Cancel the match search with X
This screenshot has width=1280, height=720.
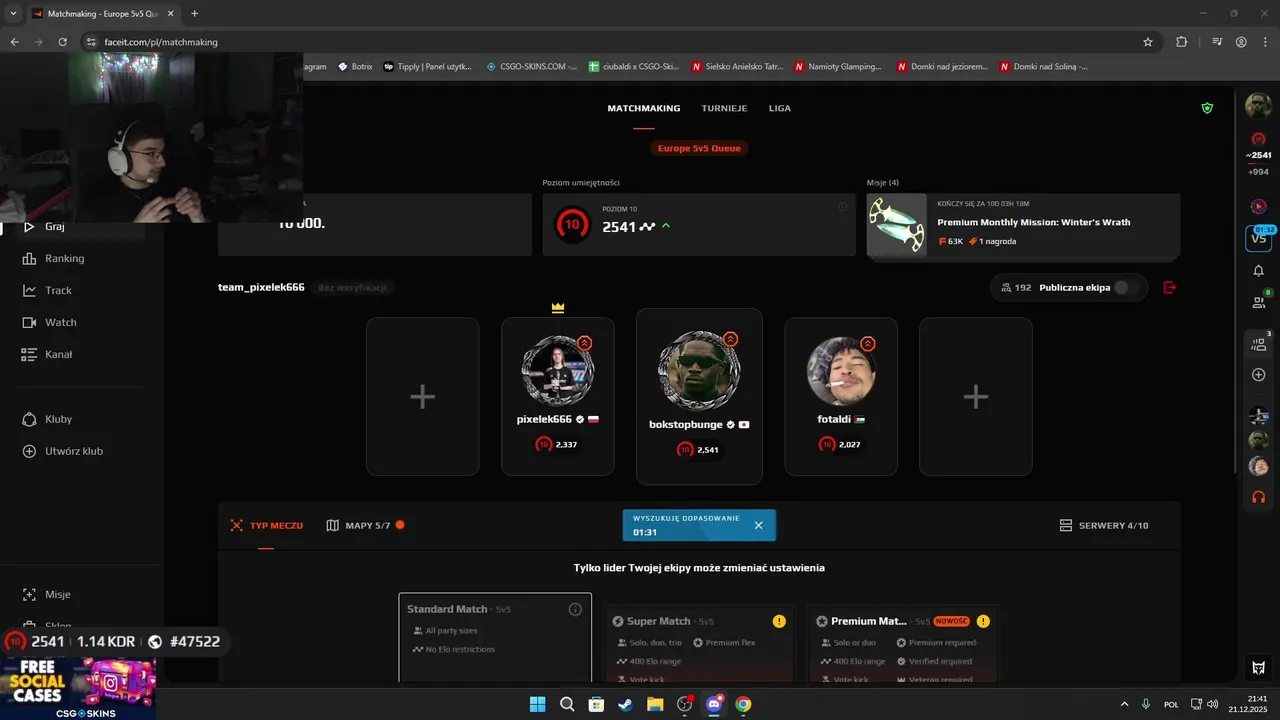click(758, 525)
